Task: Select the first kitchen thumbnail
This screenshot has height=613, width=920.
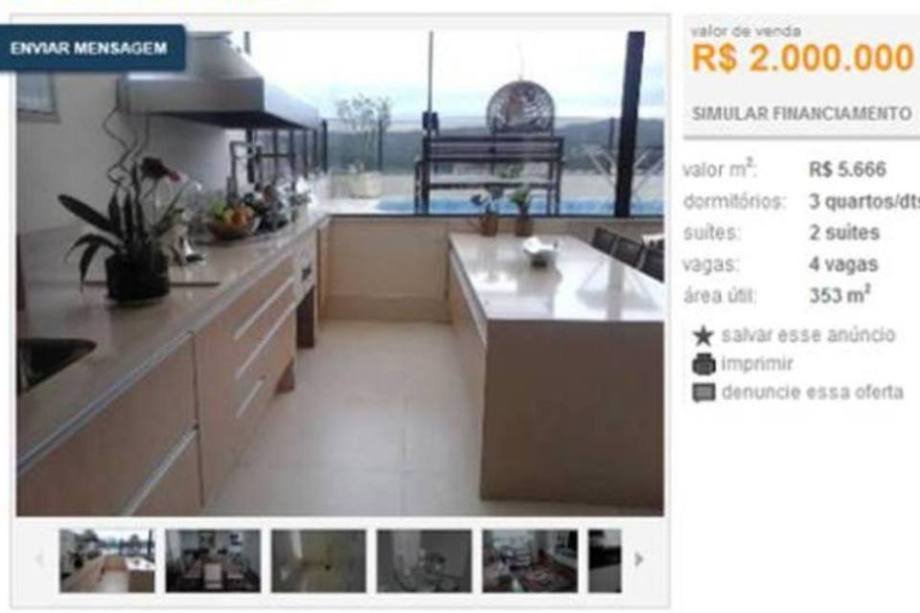Action: tap(107, 561)
